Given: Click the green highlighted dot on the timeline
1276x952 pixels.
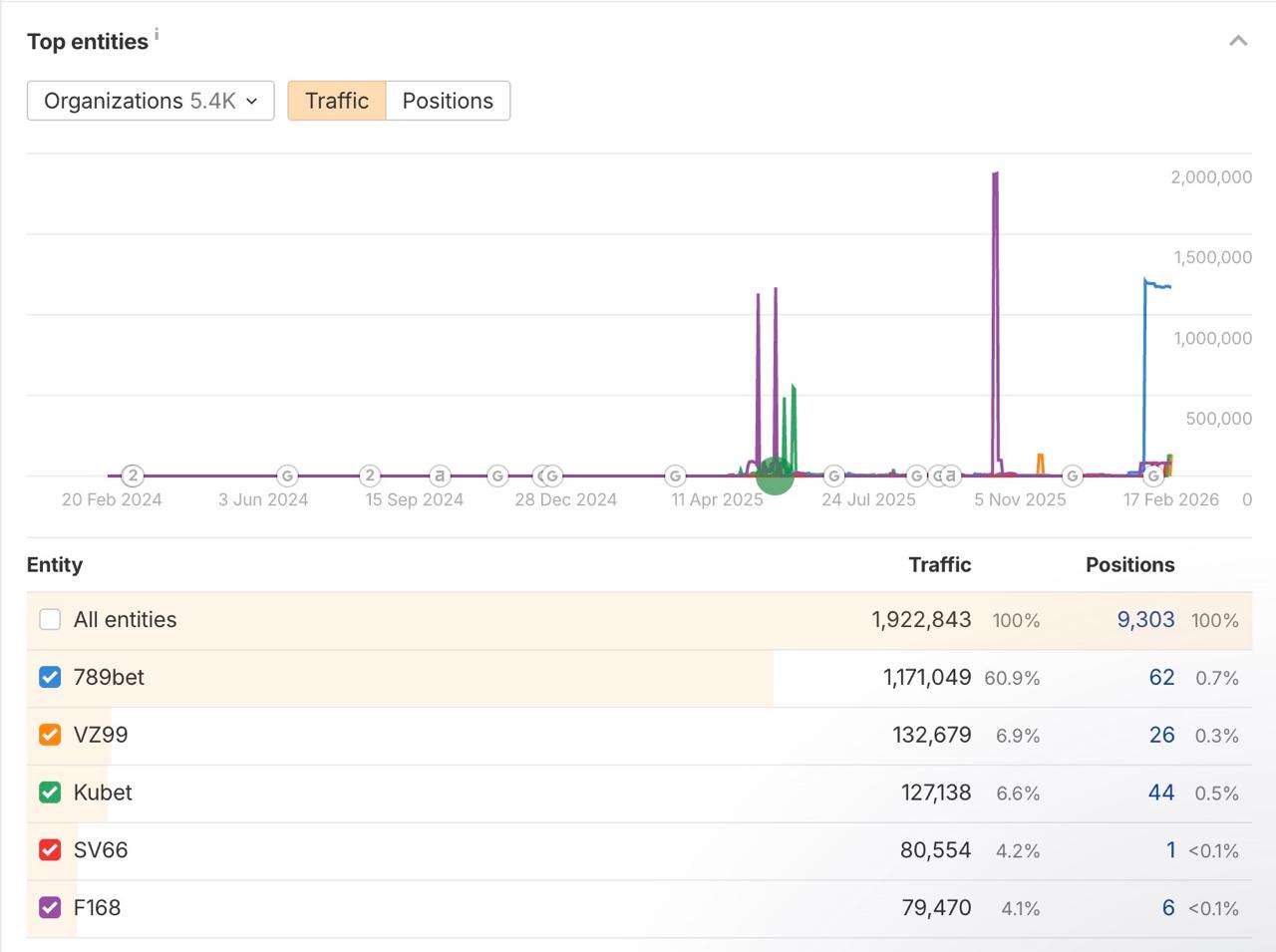Looking at the screenshot, I should 775,476.
